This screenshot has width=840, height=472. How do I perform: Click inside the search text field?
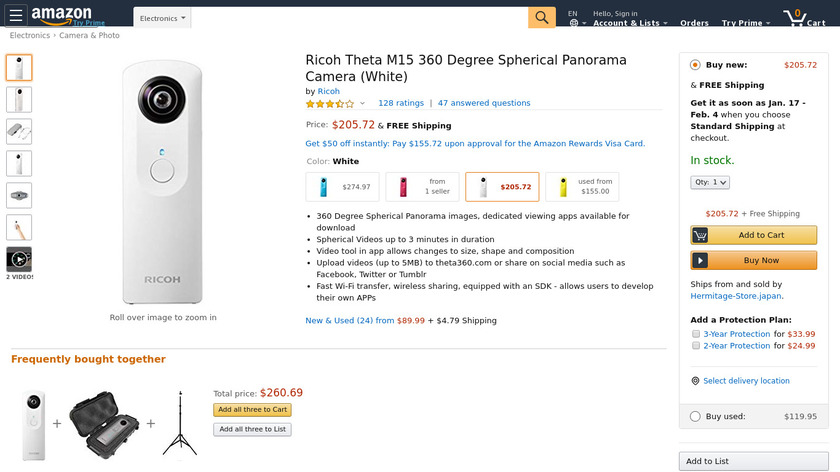tap(358, 18)
